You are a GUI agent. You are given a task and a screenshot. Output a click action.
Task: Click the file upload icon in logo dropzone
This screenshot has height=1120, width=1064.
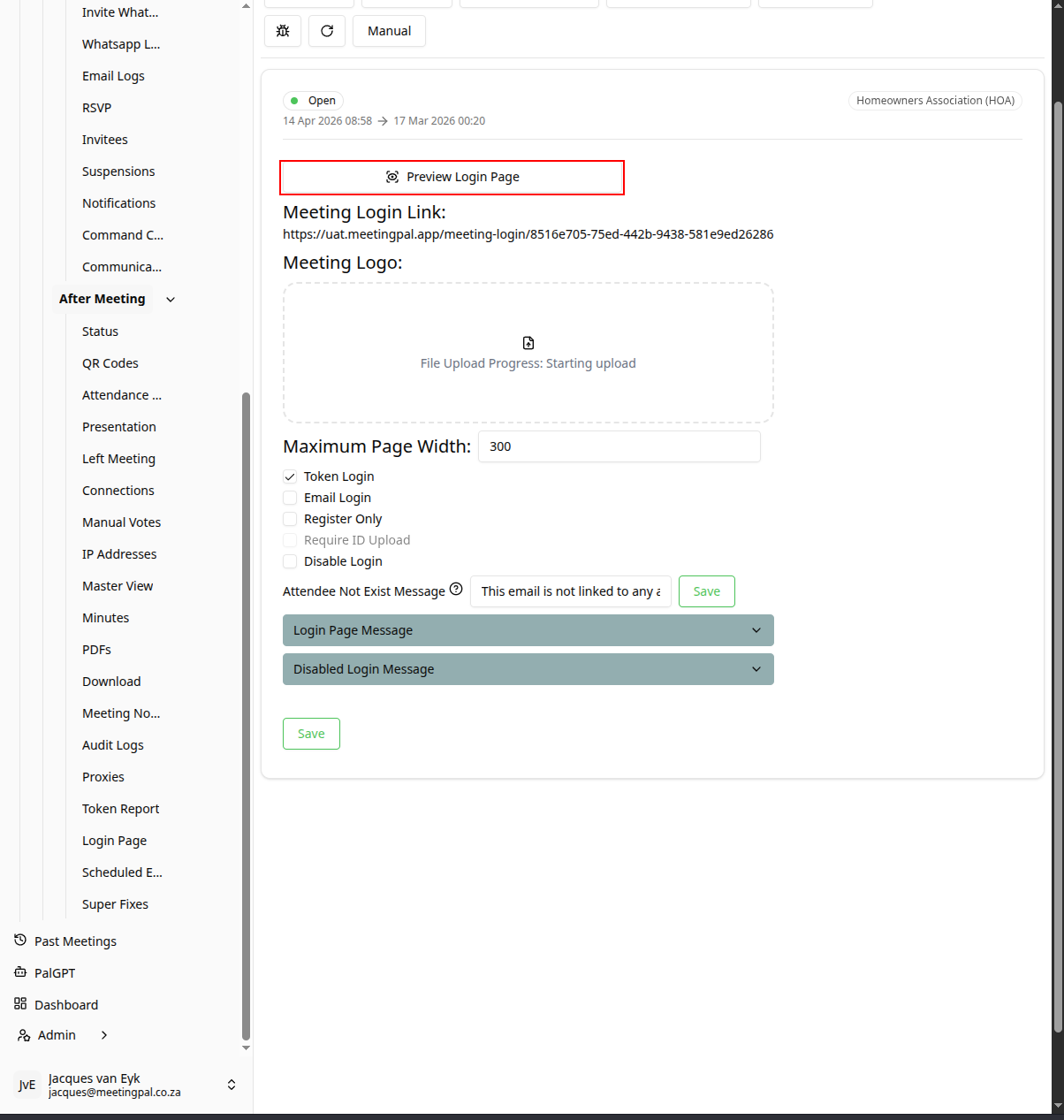(528, 343)
